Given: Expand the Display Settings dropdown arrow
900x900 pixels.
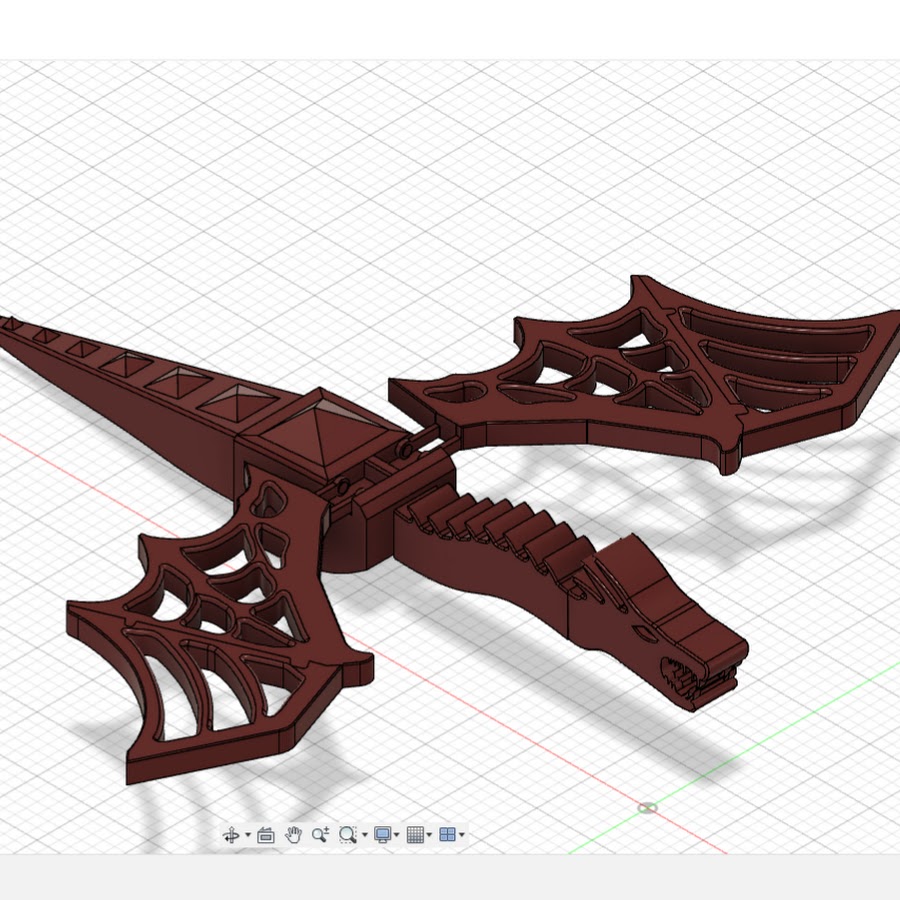Looking at the screenshot, I should (397, 835).
